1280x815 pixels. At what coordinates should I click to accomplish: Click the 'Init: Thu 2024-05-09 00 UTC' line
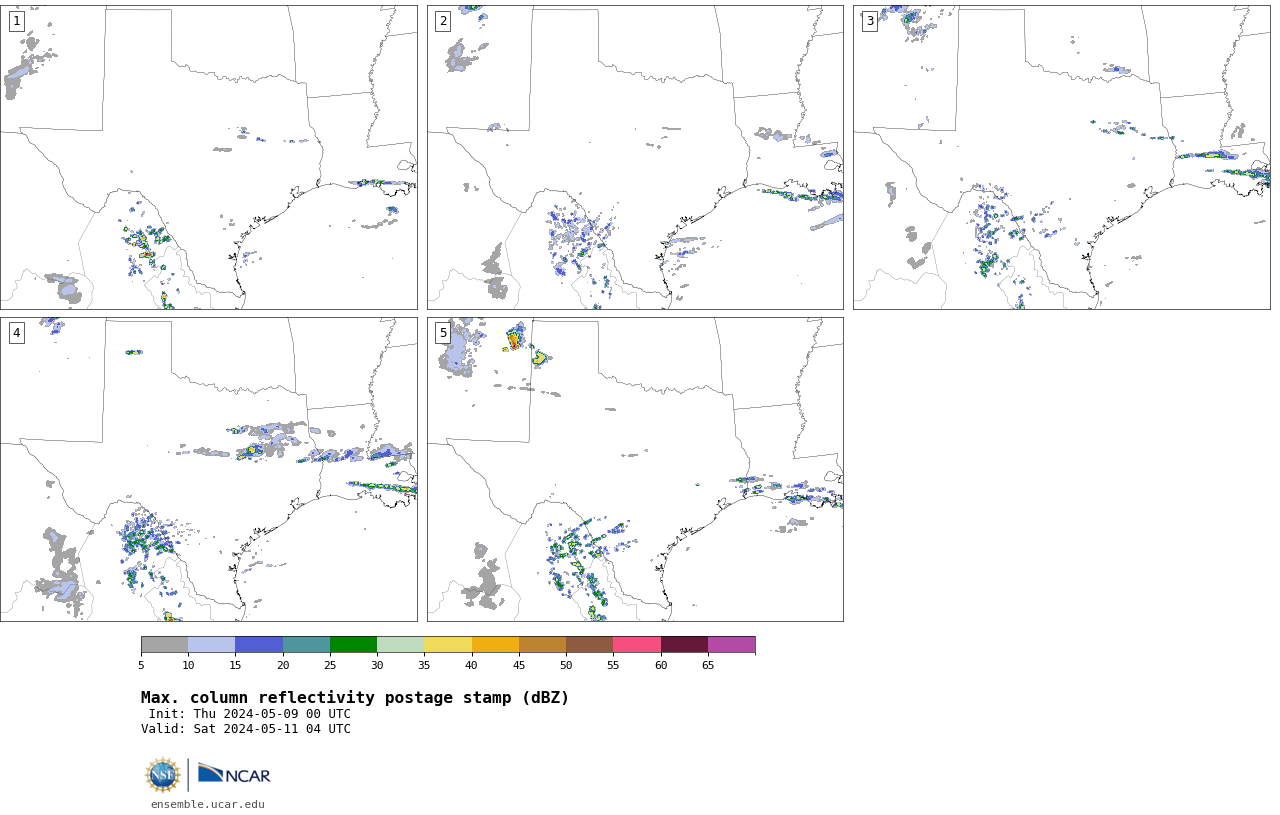(250, 714)
